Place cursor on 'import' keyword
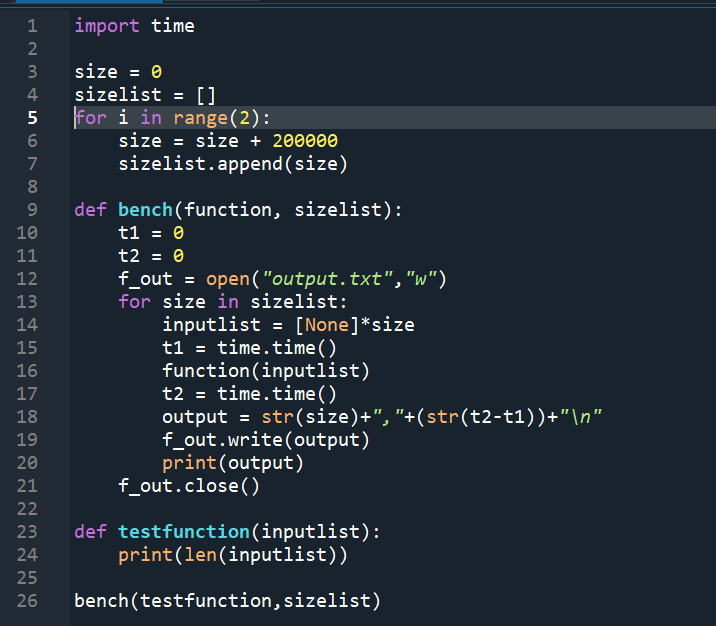Screen dimensions: 716x626 pyautogui.click(x=107, y=26)
